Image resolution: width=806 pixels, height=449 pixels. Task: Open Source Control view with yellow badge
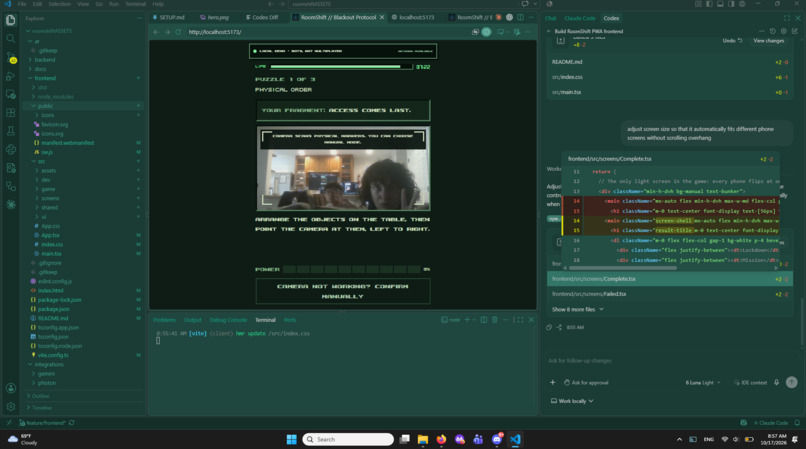click(x=10, y=57)
